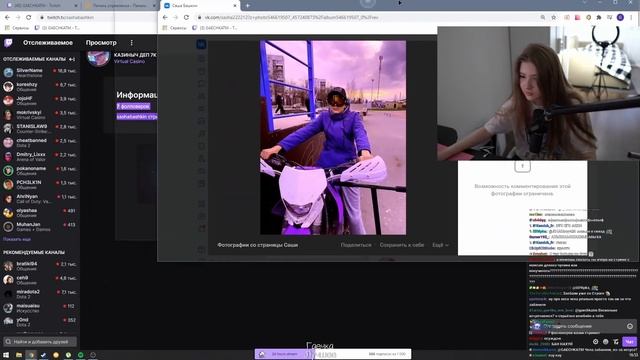
Task: Focus the find and add friends field
Action: coord(40,342)
